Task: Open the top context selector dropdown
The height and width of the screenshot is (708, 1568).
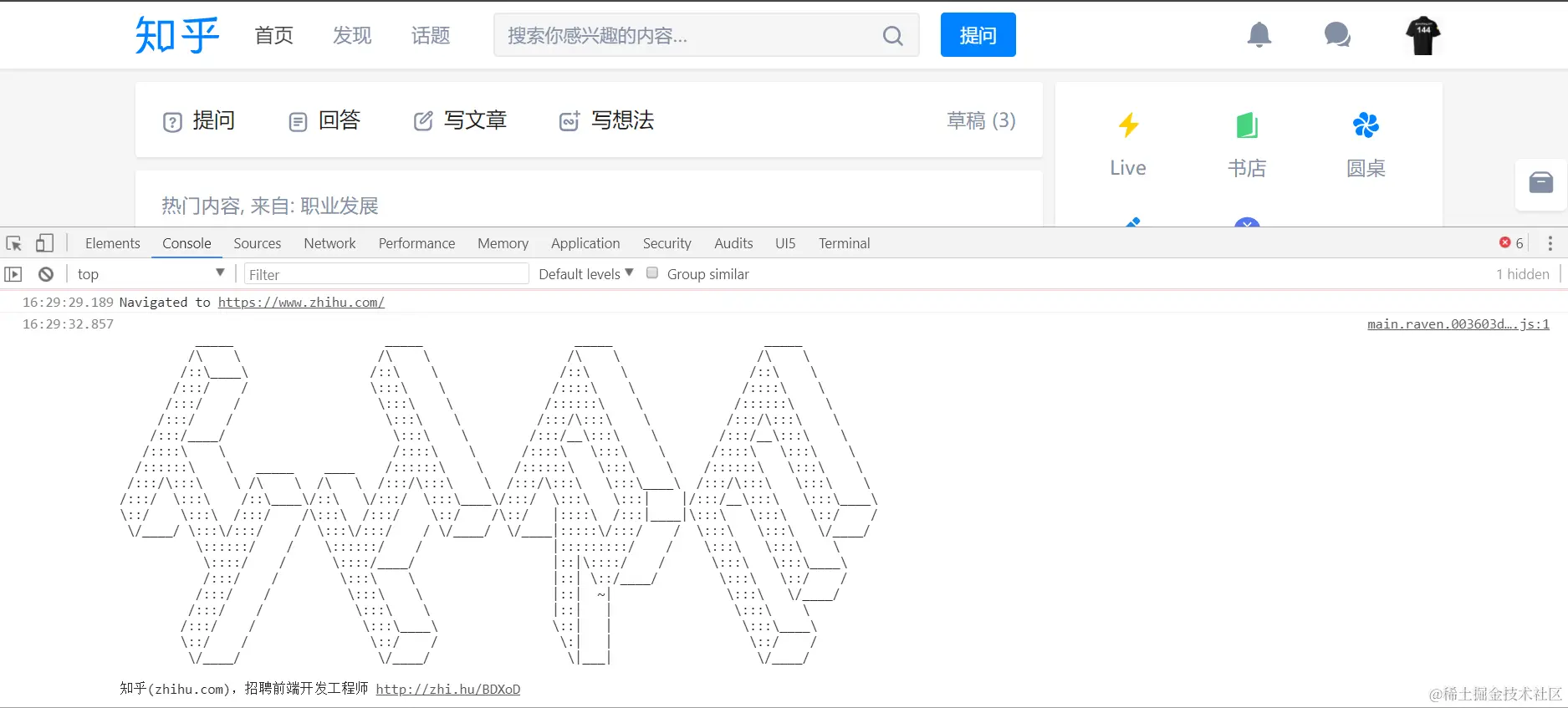Action: (151, 274)
